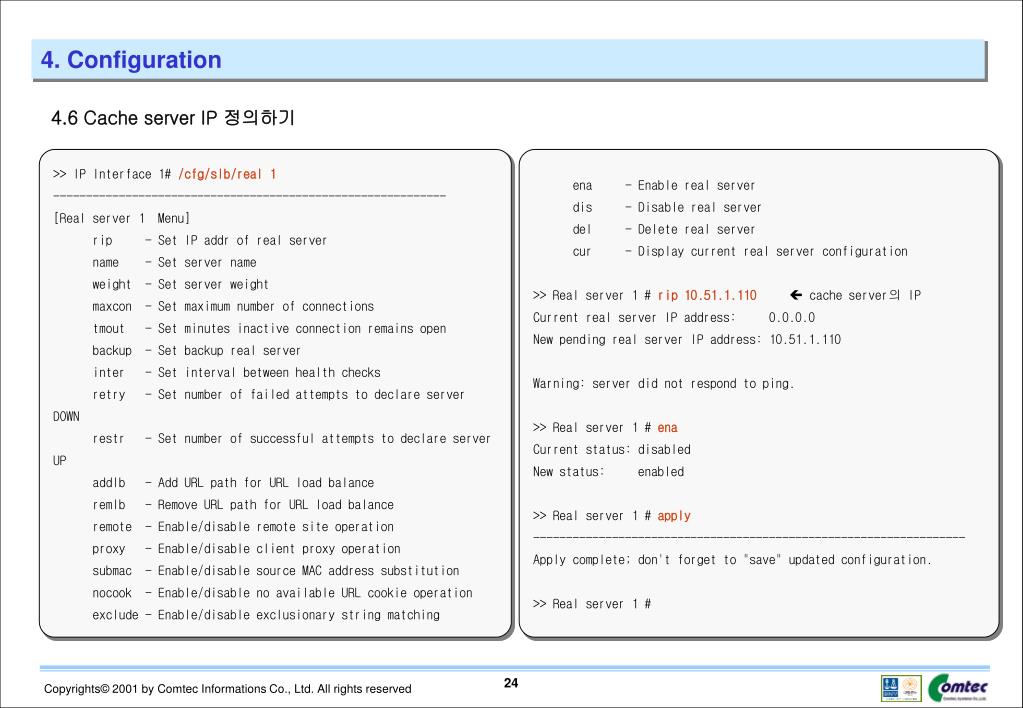Click the 'cache server의 IP' annotation text
The image size is (1023, 708).
(864, 296)
